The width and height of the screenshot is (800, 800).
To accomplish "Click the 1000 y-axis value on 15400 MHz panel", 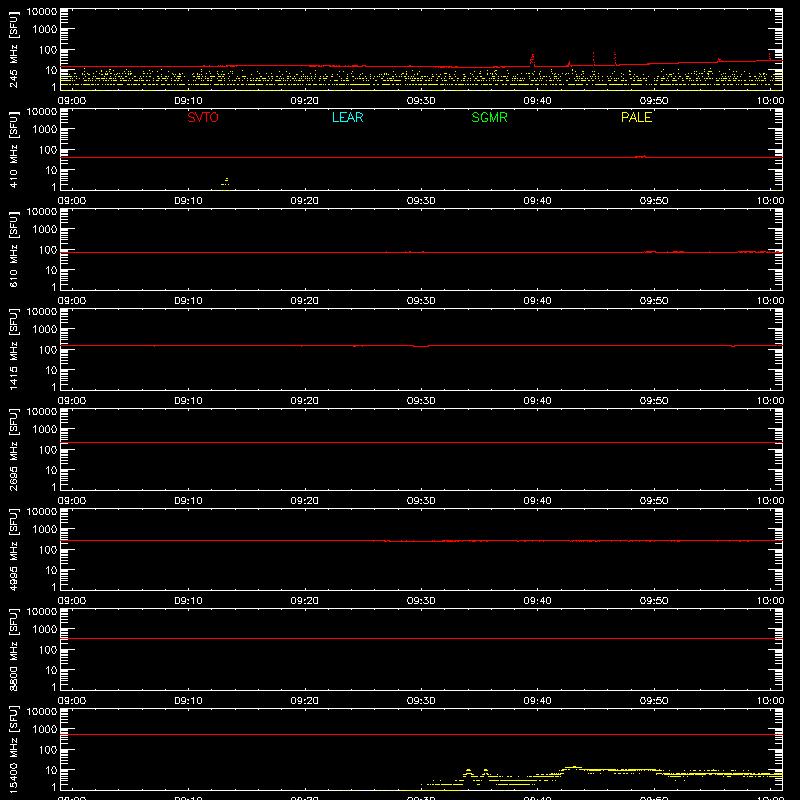I will pyautogui.click(x=45, y=730).
